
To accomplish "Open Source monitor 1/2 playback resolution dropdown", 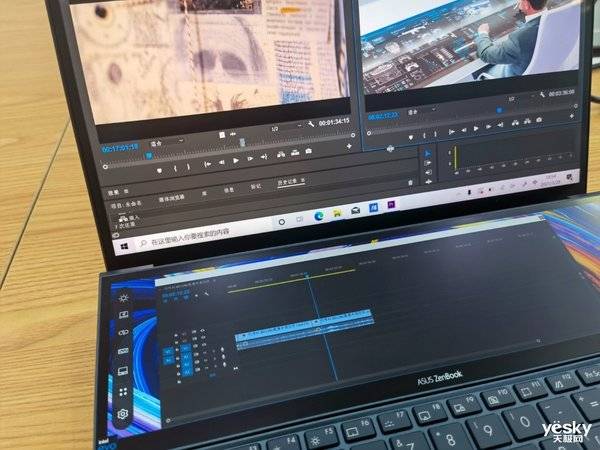I will [x=286, y=127].
